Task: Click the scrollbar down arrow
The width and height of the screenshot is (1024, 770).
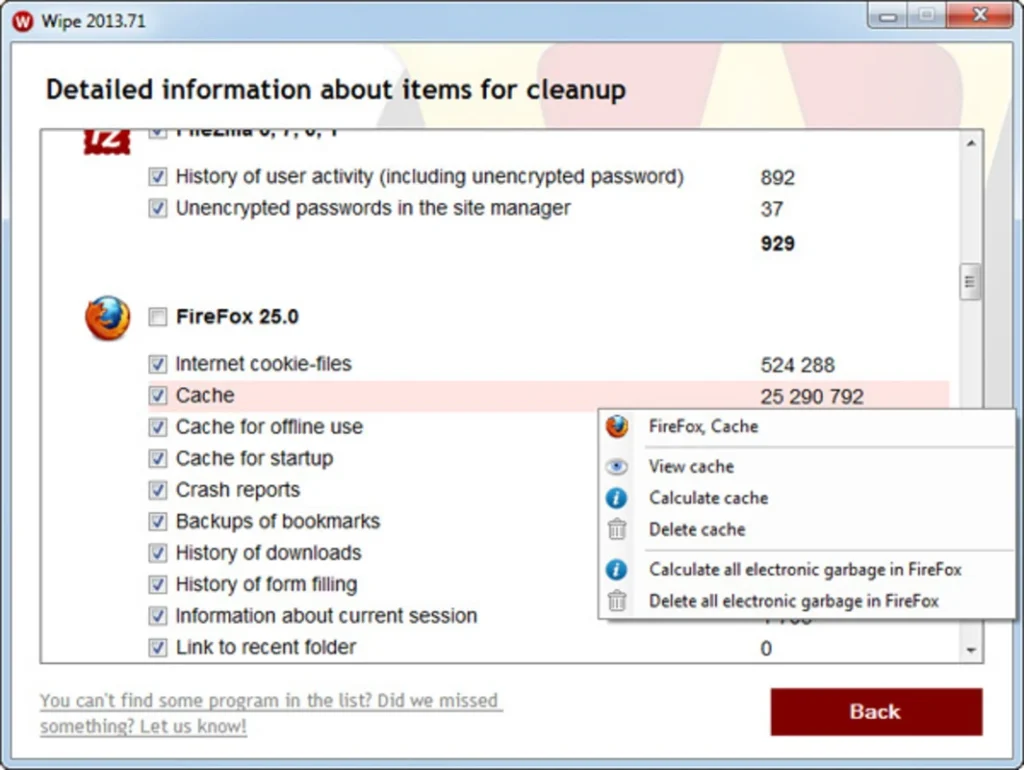Action: point(971,648)
